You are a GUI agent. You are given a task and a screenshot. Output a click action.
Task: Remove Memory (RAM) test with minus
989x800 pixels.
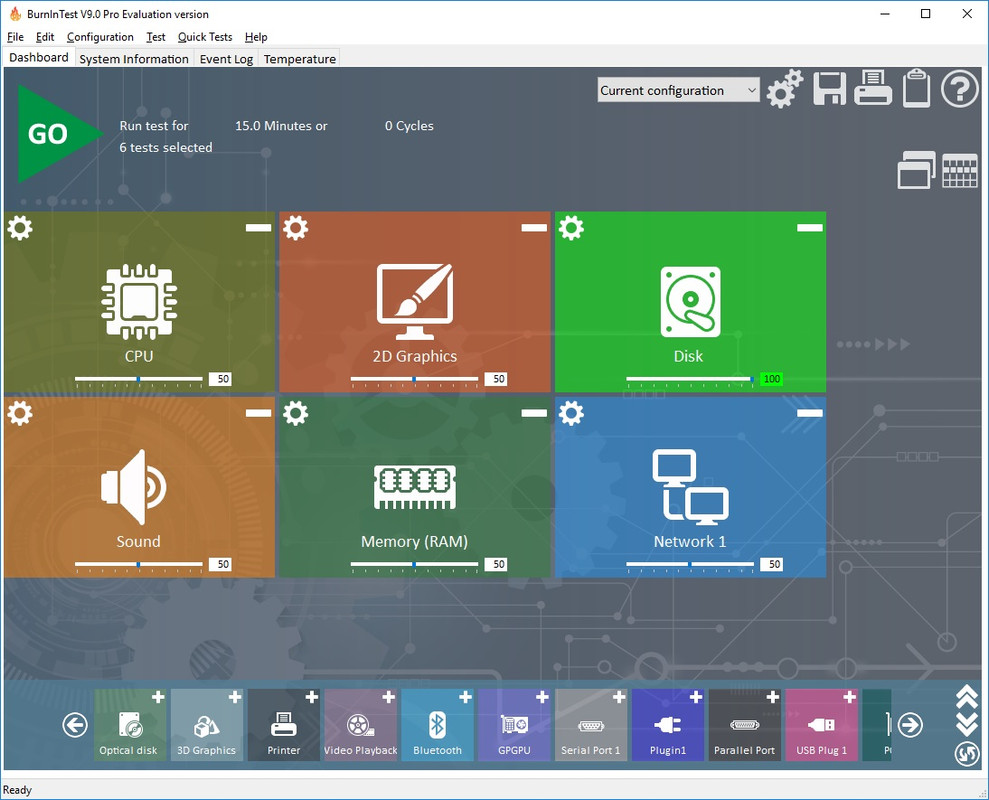pos(534,413)
